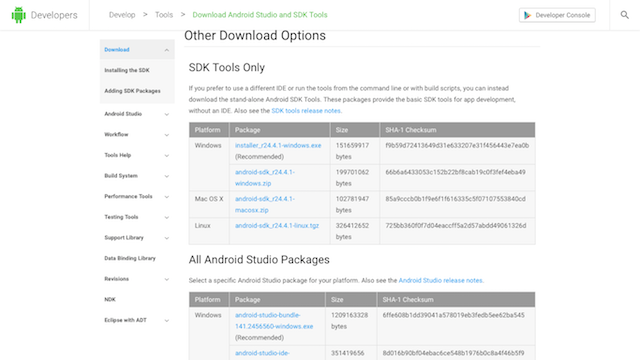This screenshot has height=360, width=640.
Task: Go to Develop breadcrumb
Action: click(x=122, y=15)
